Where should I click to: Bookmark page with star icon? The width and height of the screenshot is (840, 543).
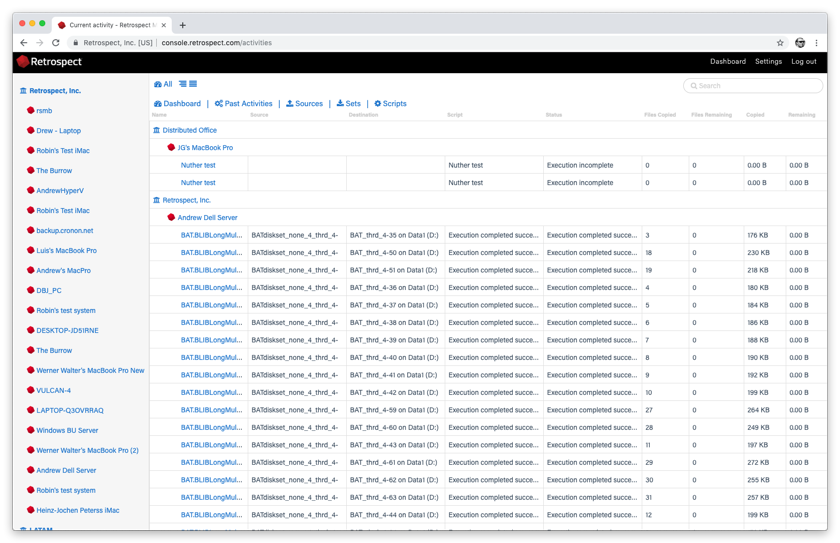pos(780,43)
